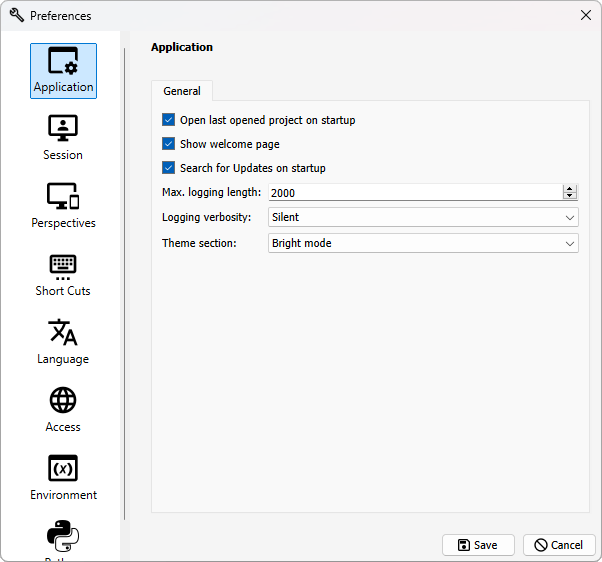
Task: Click the Max. logging length input field
Action: (415, 192)
